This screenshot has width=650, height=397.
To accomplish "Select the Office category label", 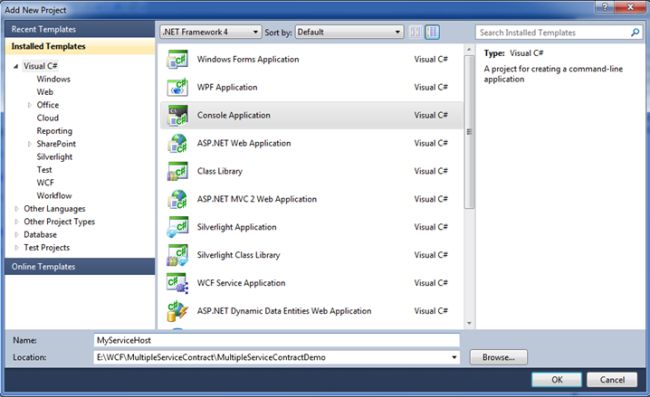I will click(x=48, y=105).
